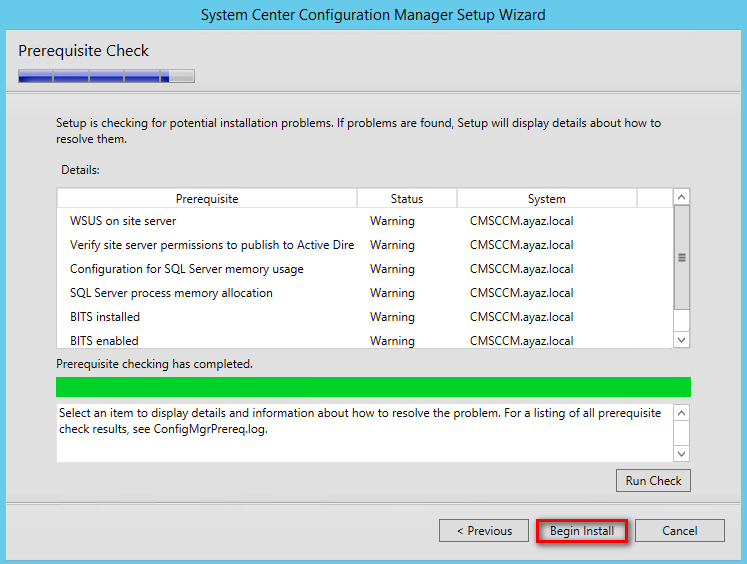Click the prerequisite list scrollbar thumb
The width and height of the screenshot is (747, 564).
[682, 258]
